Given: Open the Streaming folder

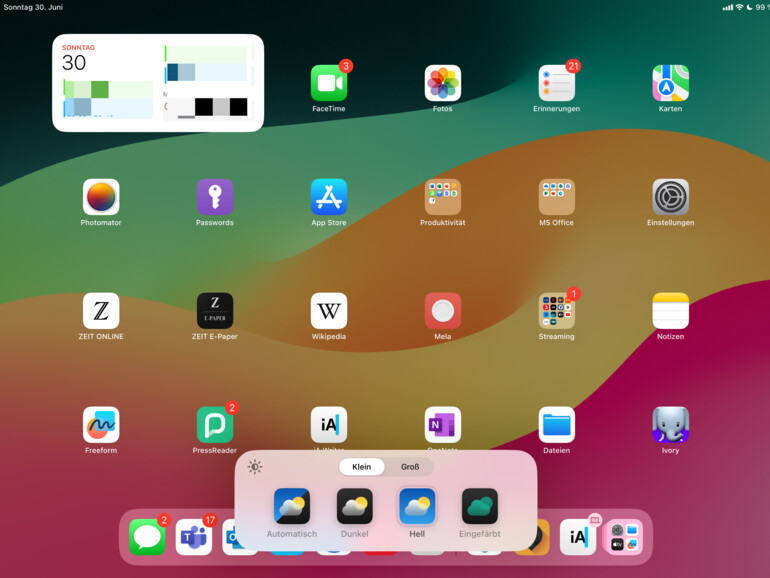Looking at the screenshot, I should 556,311.
